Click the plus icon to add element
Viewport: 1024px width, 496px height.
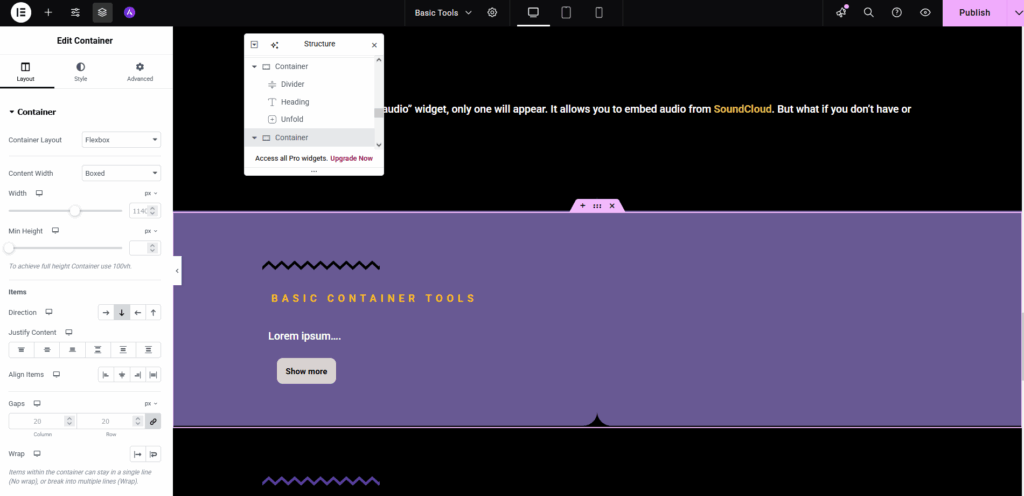[48, 13]
